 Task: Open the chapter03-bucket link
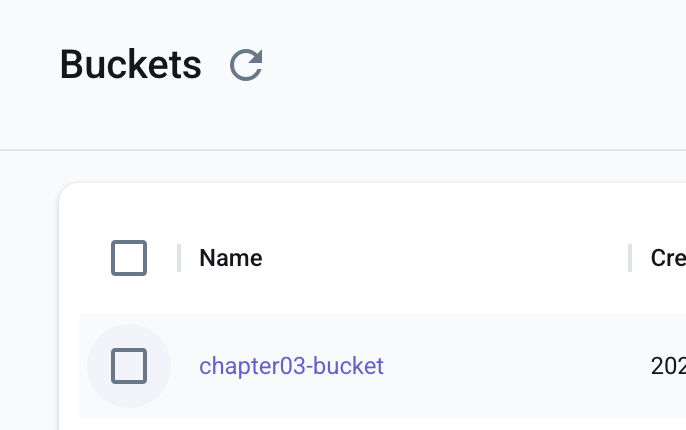coord(291,366)
